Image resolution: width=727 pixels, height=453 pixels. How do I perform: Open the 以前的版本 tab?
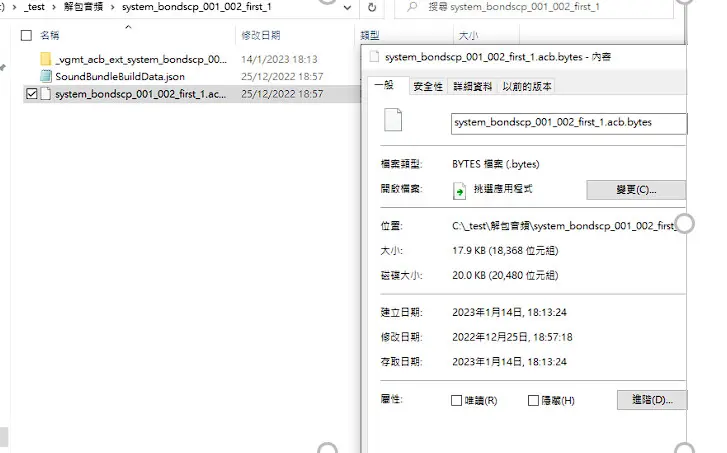pyautogui.click(x=527, y=86)
